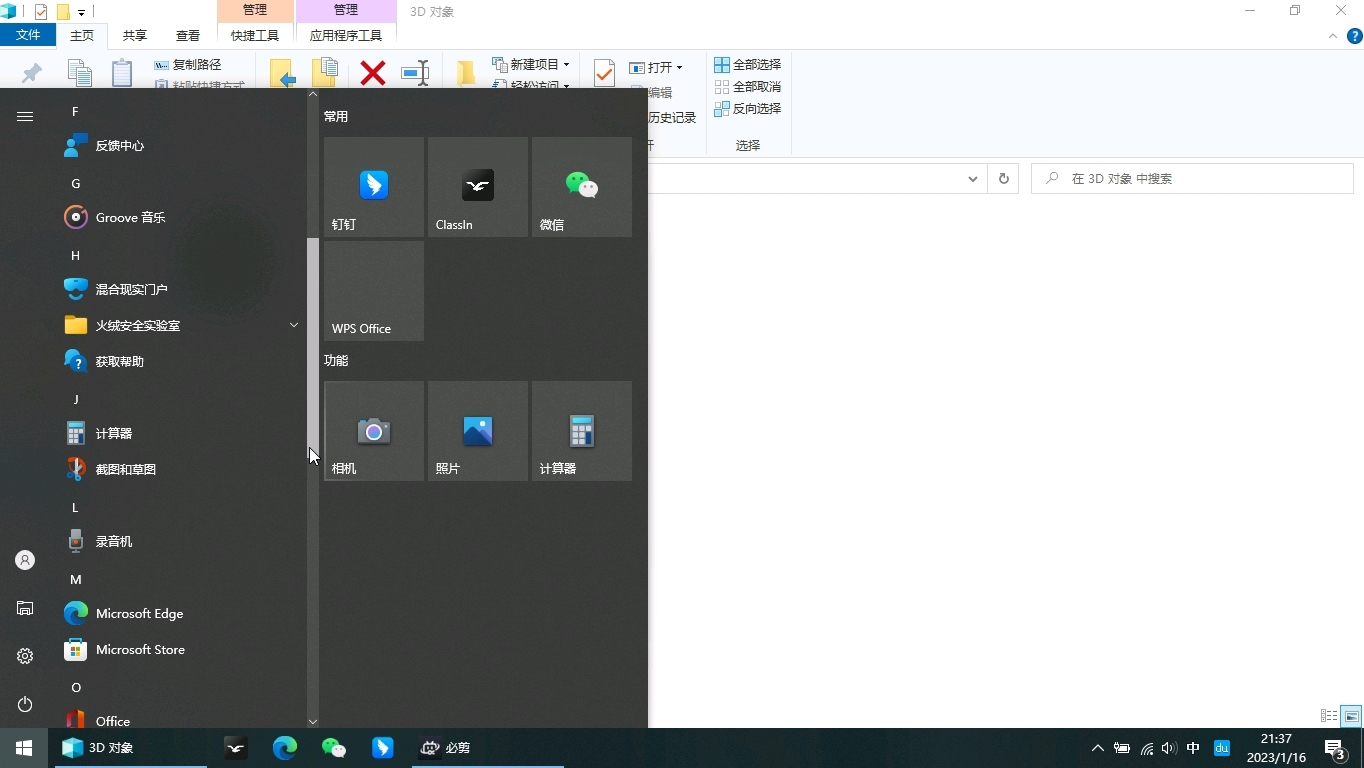Open 获取帮助 app
1364x768 pixels.
180,361
